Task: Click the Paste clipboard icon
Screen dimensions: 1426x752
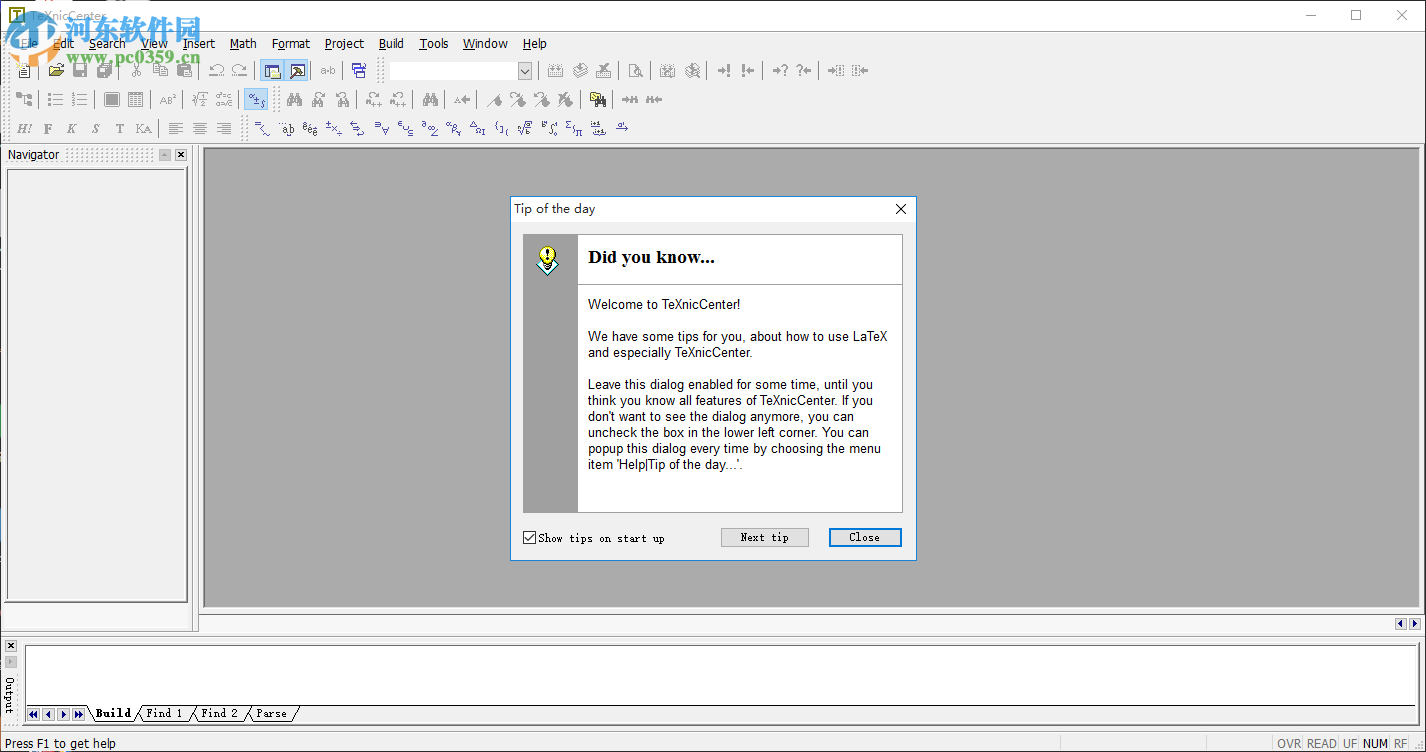Action: [x=184, y=71]
